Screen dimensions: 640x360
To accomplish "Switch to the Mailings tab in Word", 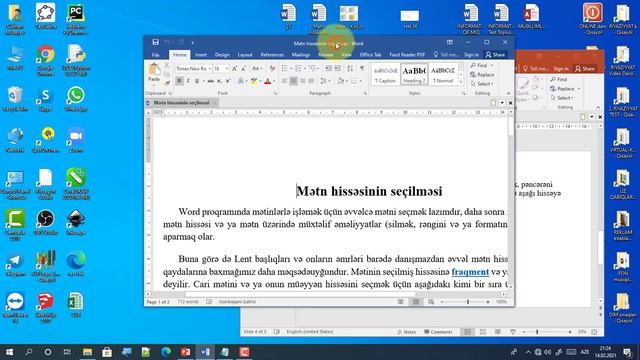I will (301, 55).
